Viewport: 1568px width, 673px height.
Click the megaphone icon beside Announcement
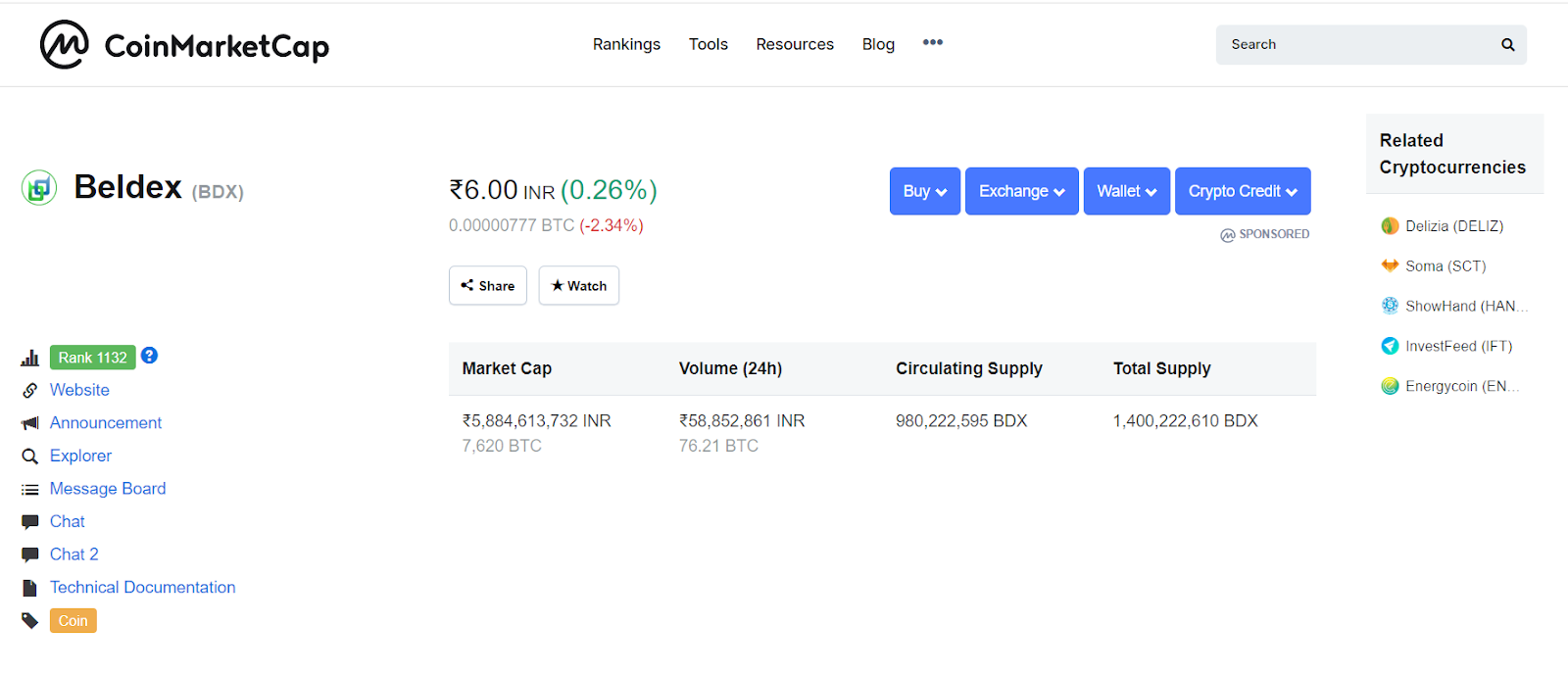(30, 423)
